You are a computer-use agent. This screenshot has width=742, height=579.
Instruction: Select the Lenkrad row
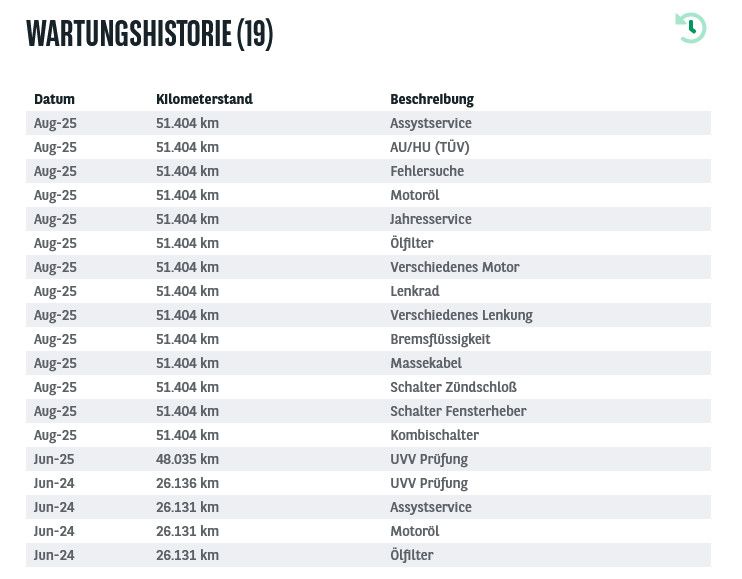[x=414, y=291]
